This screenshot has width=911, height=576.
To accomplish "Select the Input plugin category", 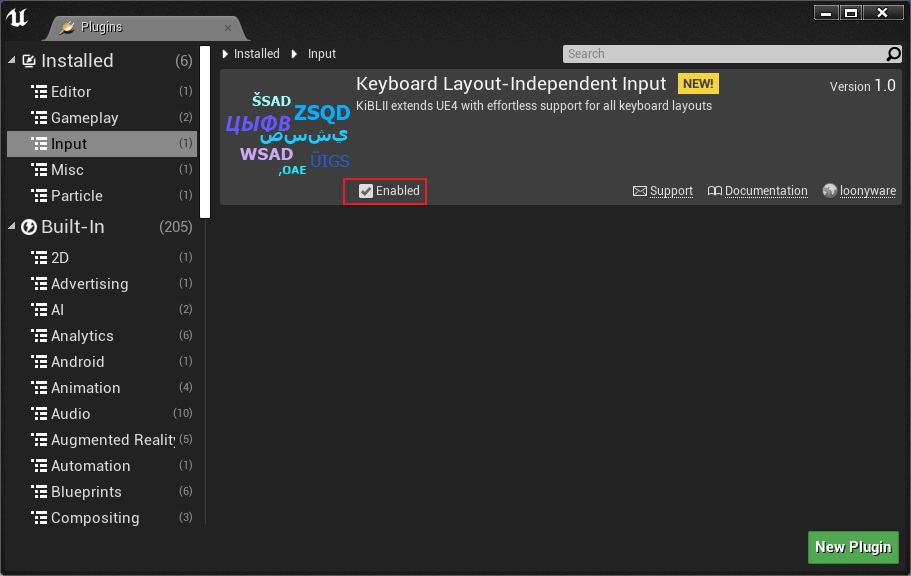I will click(102, 144).
